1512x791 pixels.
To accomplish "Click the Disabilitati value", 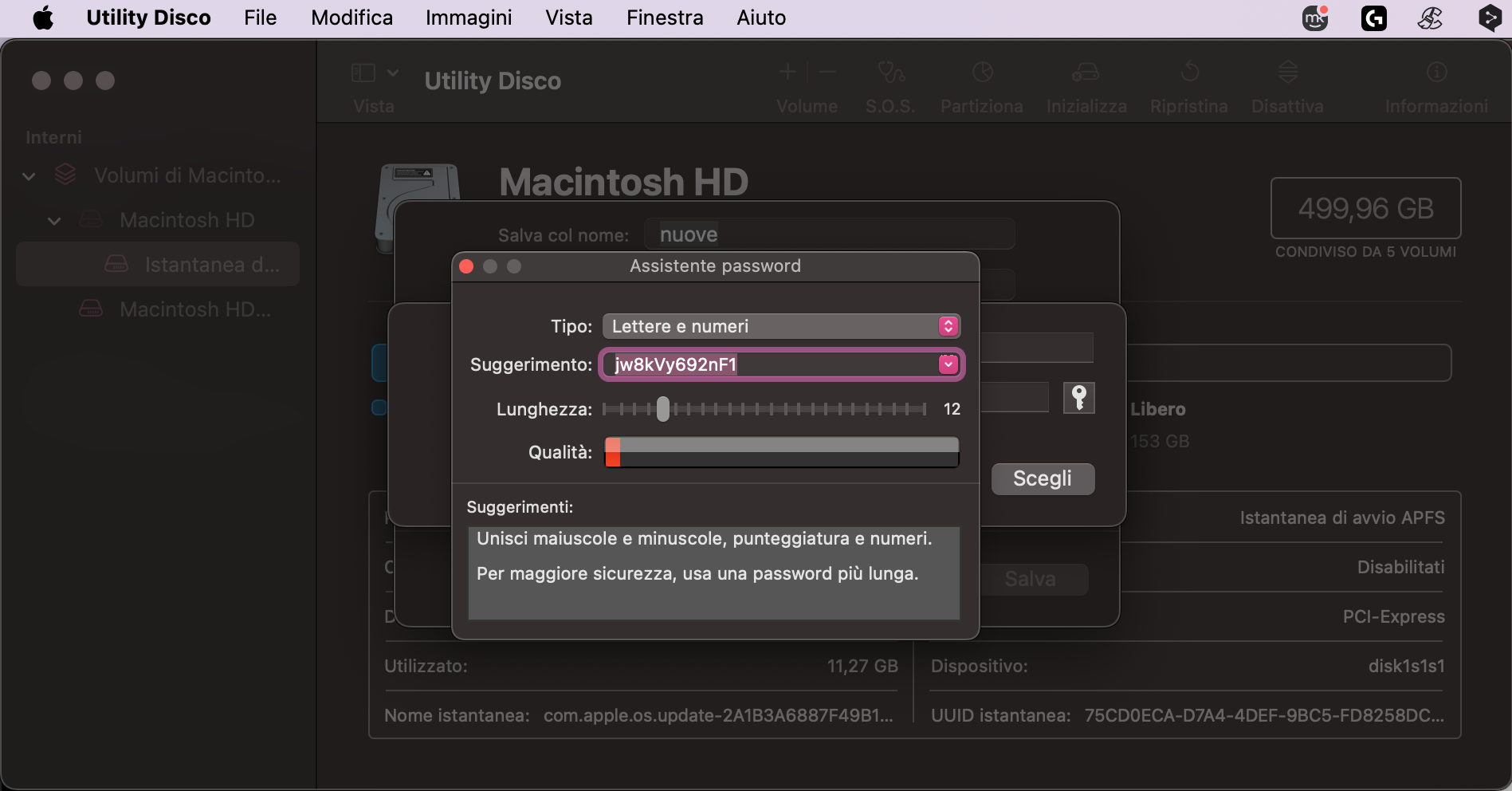I will point(1400,567).
